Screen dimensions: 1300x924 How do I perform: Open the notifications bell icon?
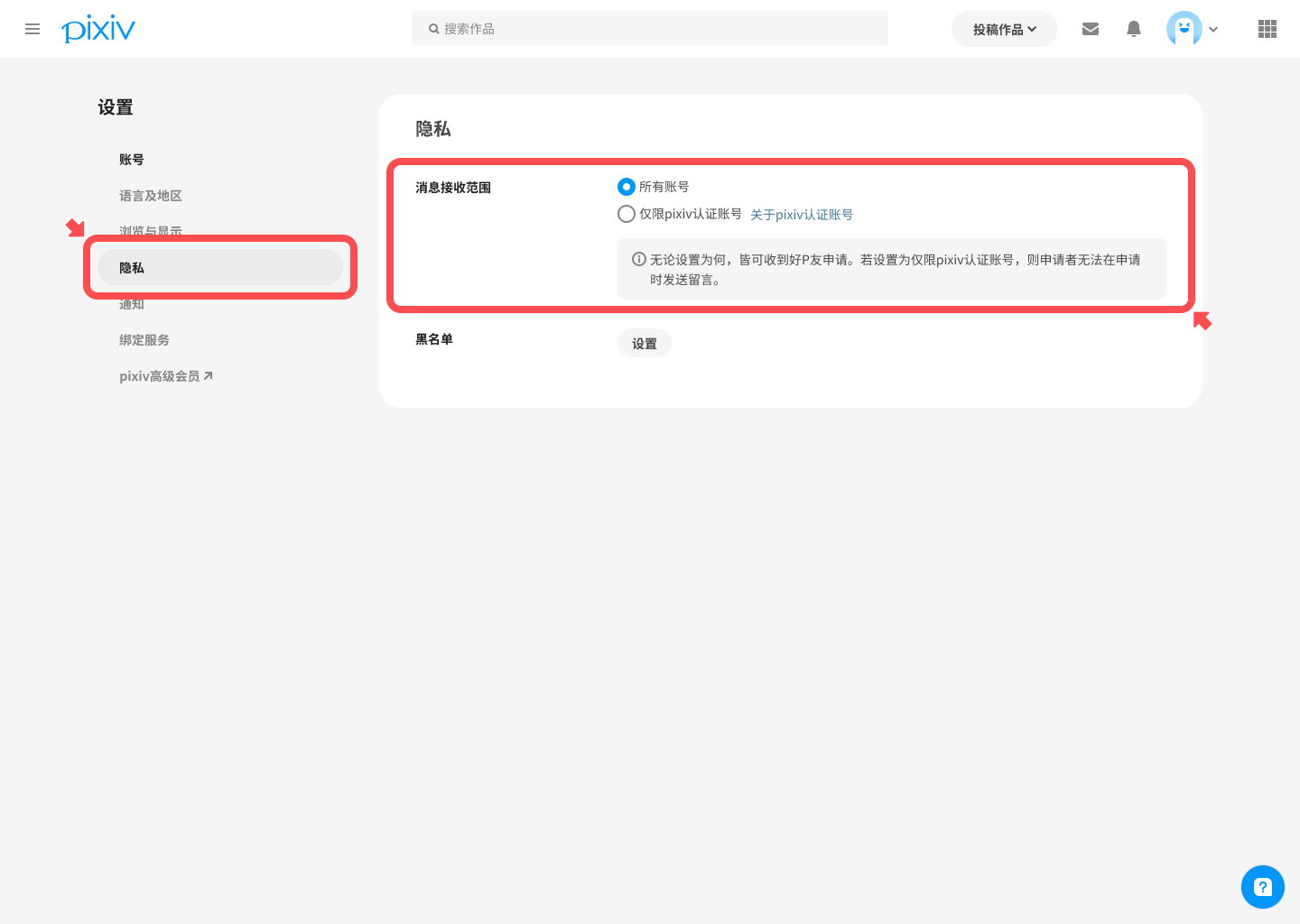point(1134,29)
